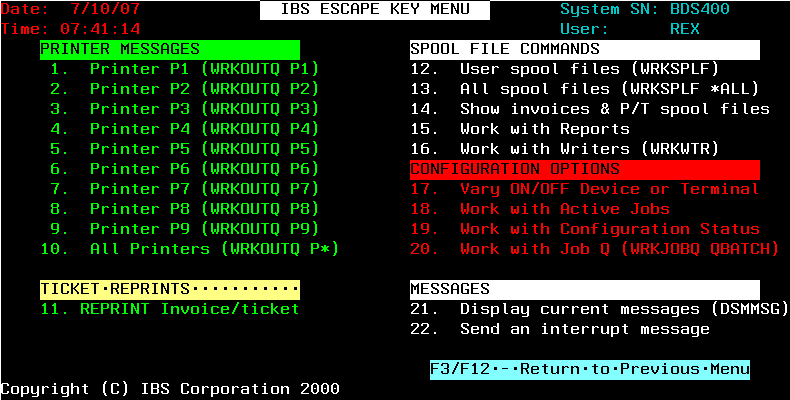Choose Show invoices & P/T spool files
Viewport: 790px width, 400px height.
590,109
